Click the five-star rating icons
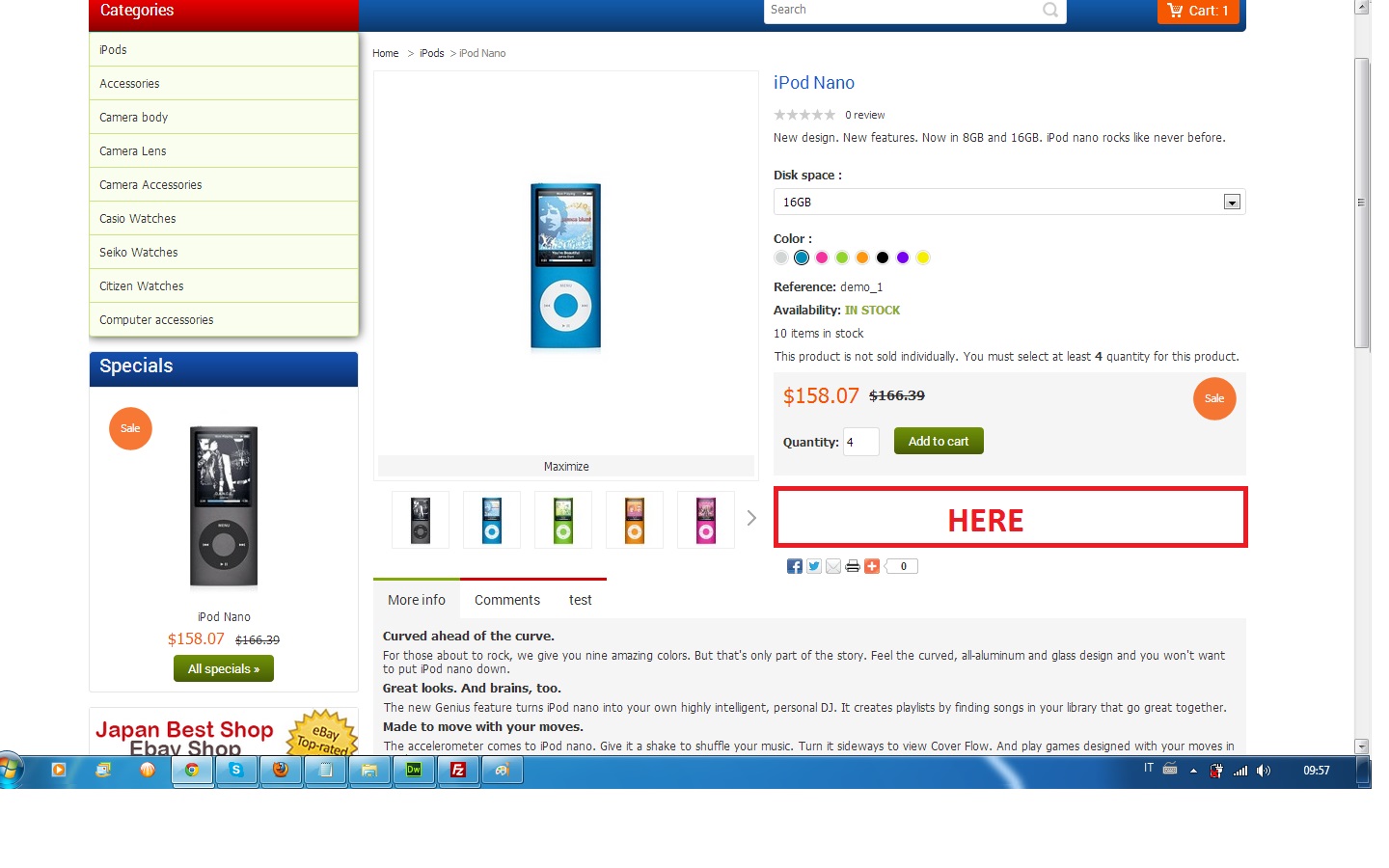 [804, 115]
